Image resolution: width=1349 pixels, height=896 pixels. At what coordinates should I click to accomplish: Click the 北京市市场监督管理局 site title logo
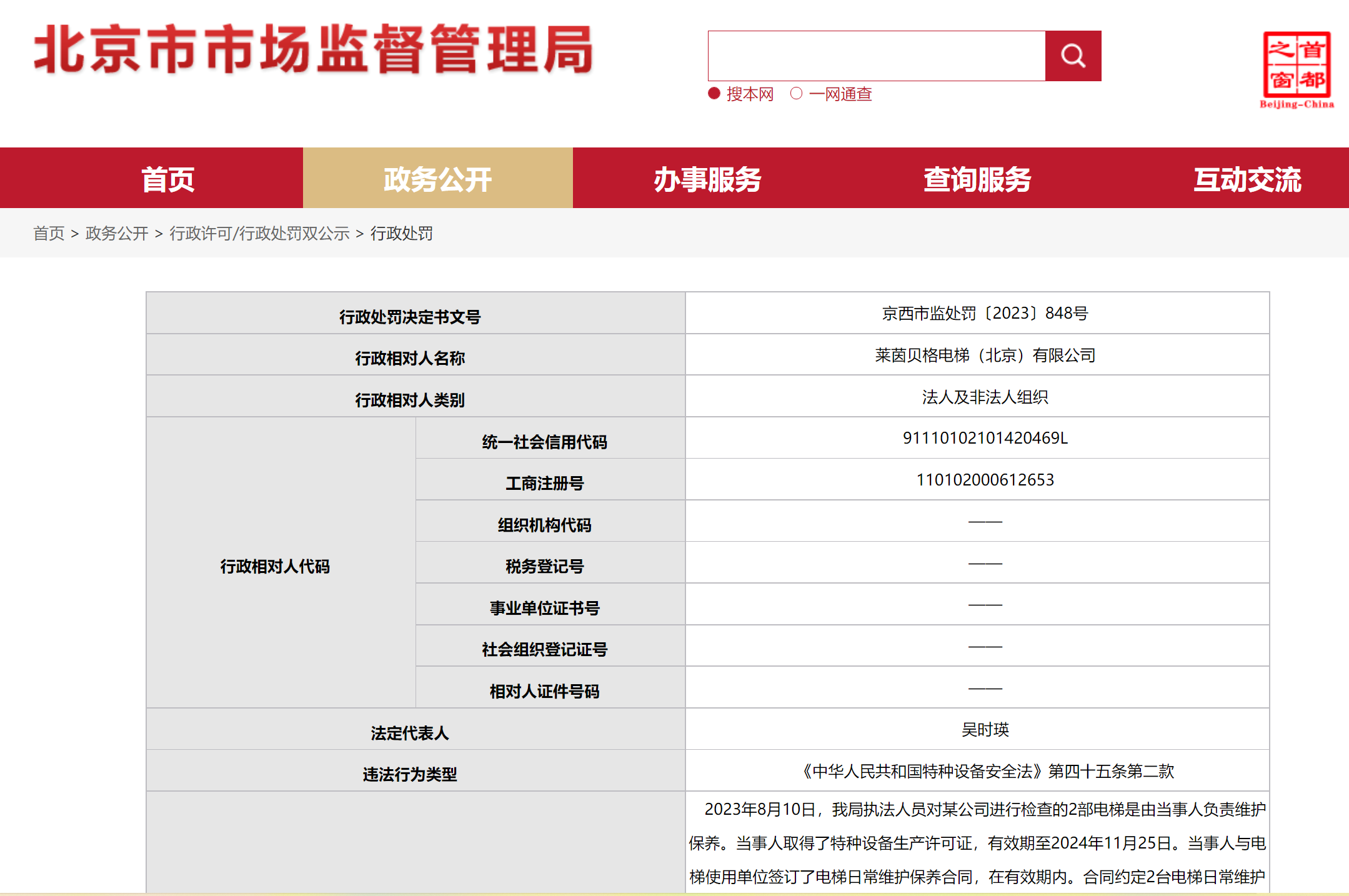[x=313, y=50]
